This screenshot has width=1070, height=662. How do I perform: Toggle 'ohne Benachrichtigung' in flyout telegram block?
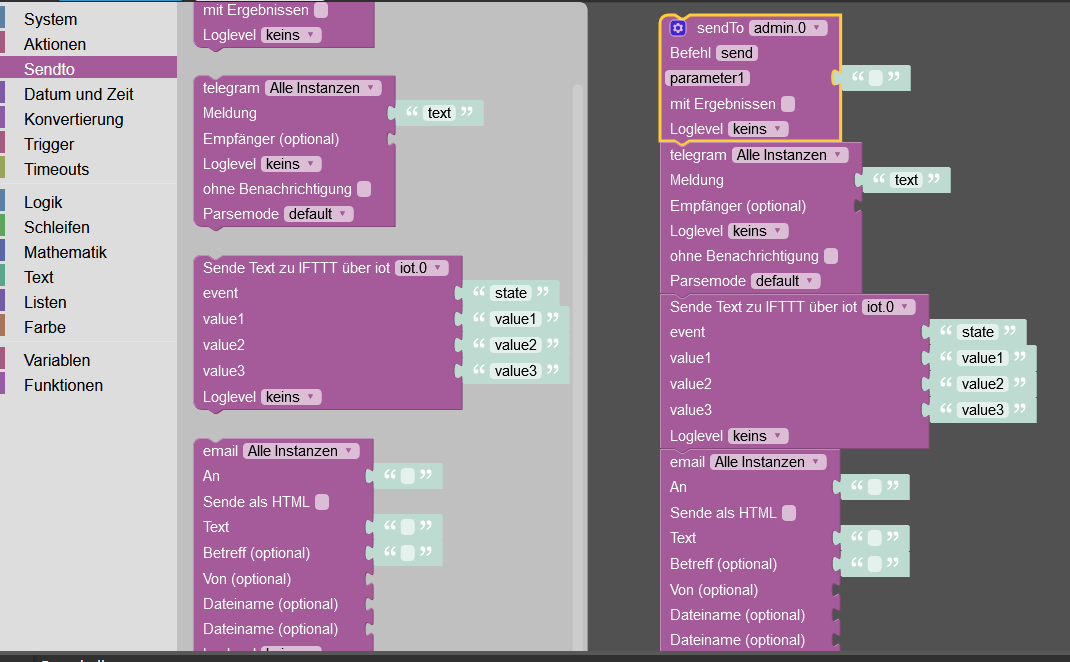click(x=364, y=189)
